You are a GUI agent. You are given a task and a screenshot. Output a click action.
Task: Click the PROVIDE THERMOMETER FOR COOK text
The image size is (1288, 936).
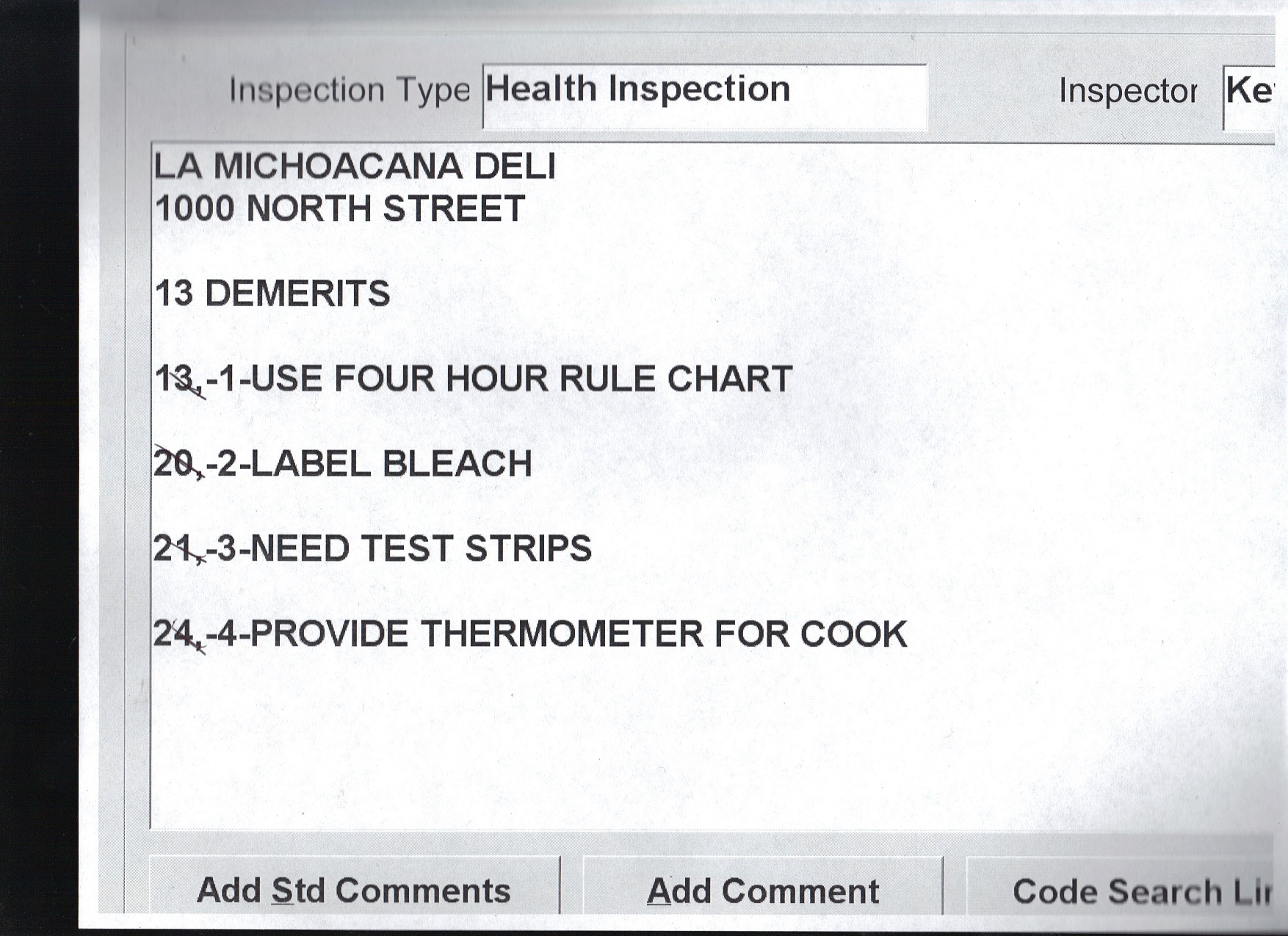tap(579, 634)
